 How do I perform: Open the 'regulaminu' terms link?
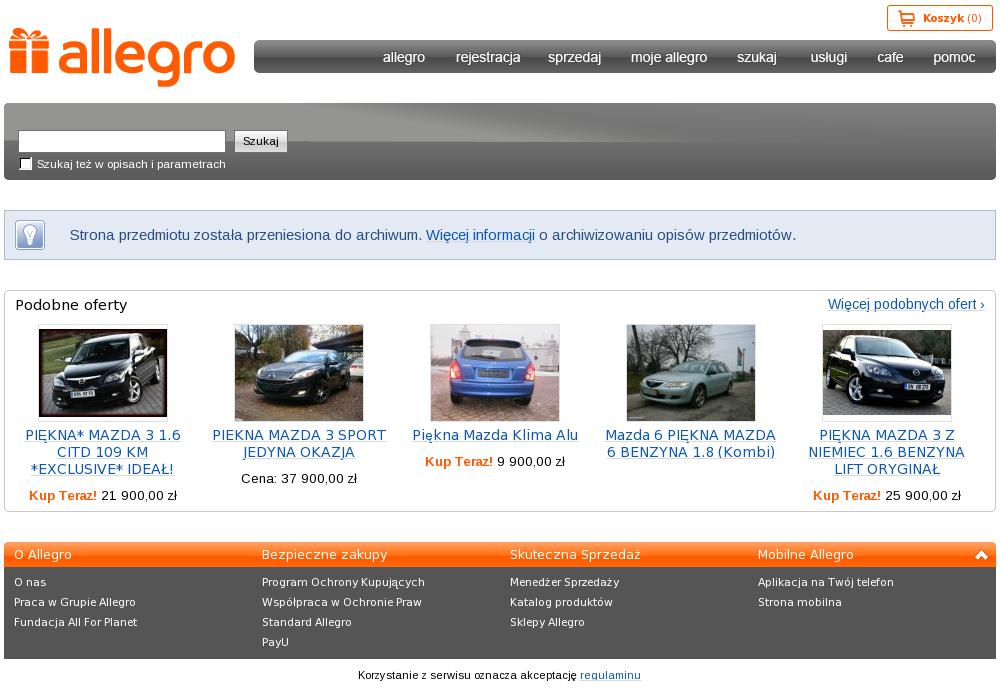tap(610, 675)
